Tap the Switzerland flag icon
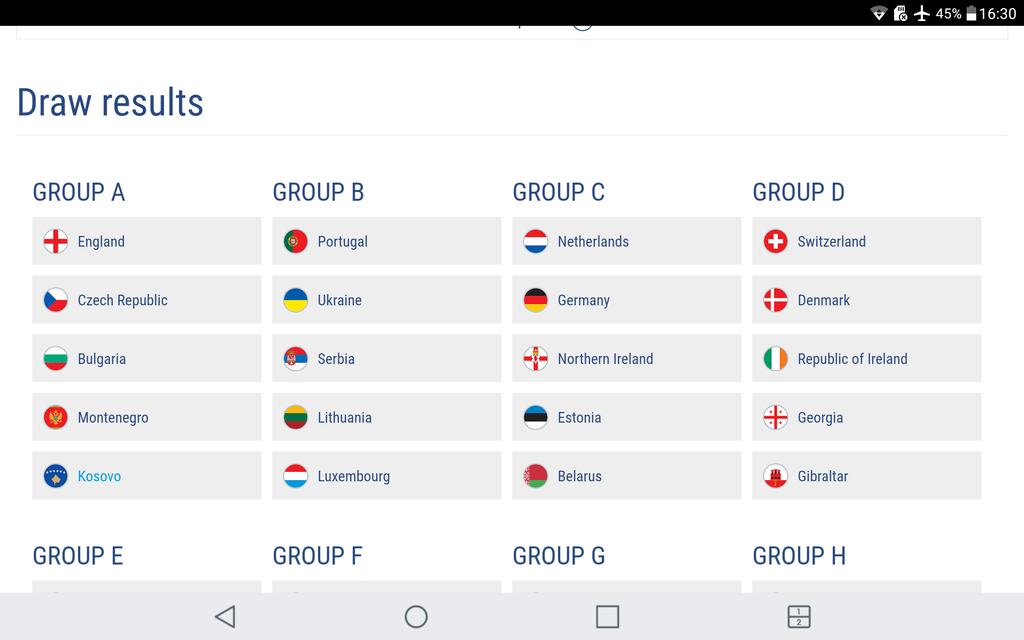This screenshot has width=1024, height=640. tap(776, 241)
